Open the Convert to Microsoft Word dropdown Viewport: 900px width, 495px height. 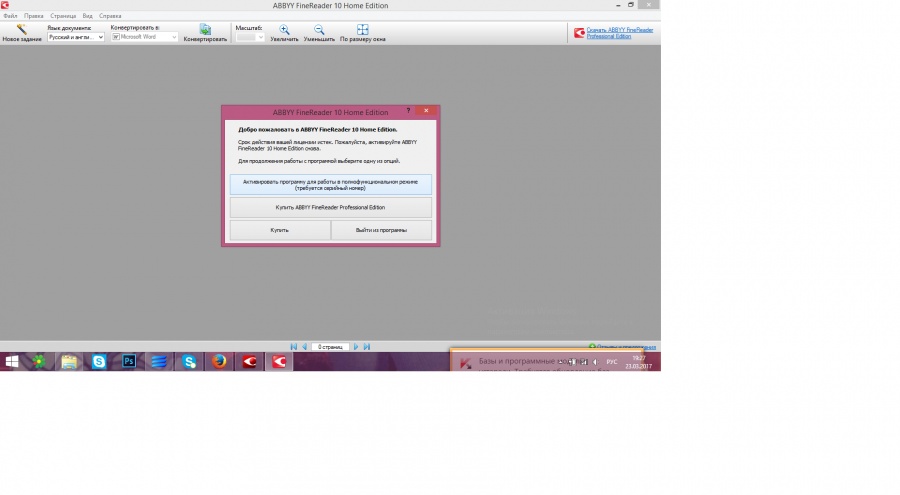coord(144,37)
